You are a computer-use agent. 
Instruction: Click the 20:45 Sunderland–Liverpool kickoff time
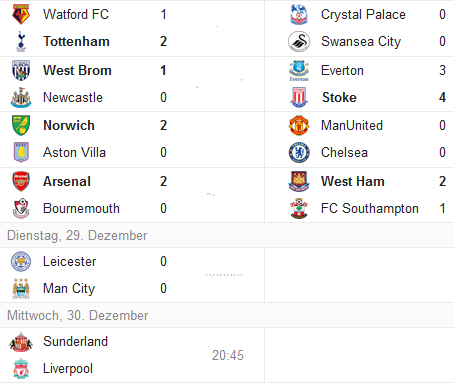pos(228,355)
